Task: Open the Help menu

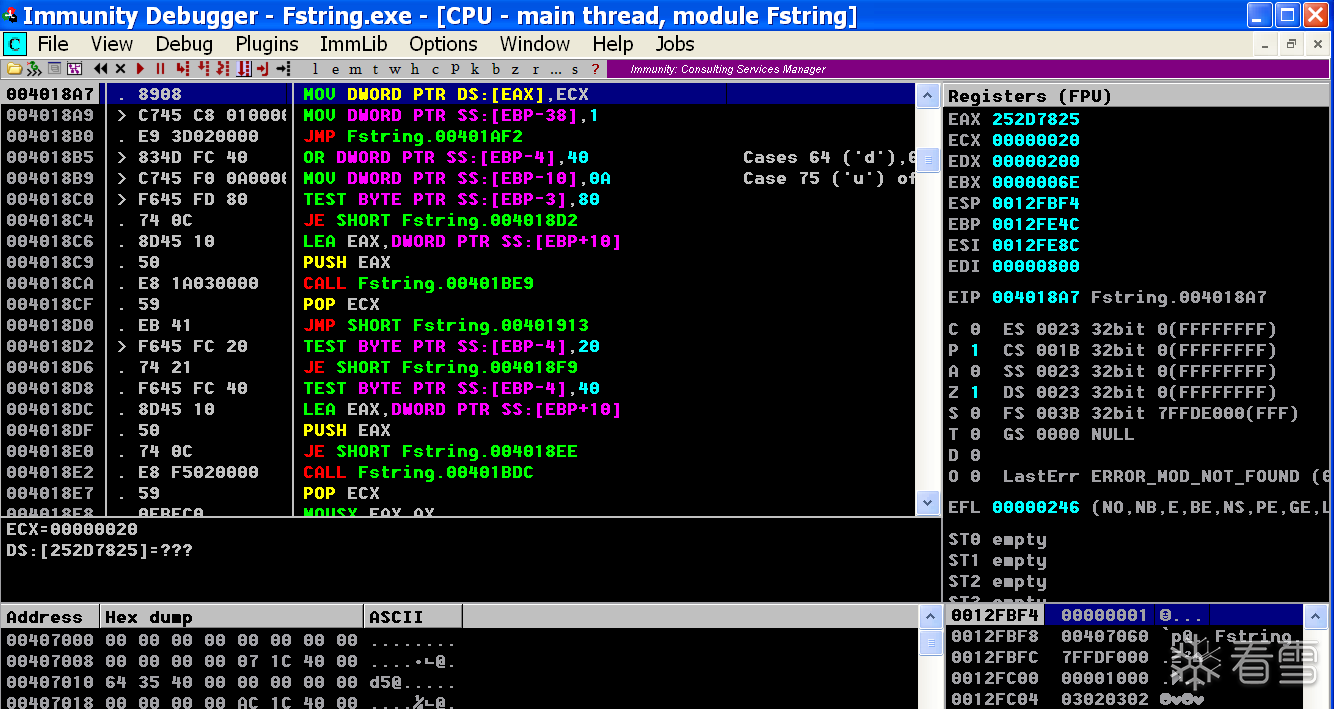Action: pos(613,44)
